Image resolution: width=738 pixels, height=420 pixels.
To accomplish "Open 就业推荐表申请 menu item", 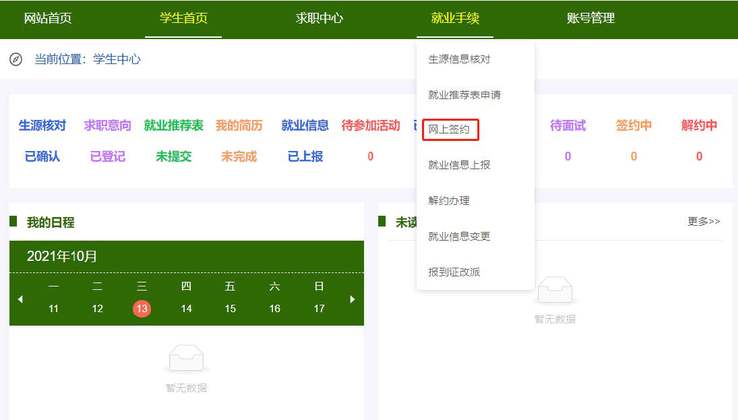I will (463, 95).
